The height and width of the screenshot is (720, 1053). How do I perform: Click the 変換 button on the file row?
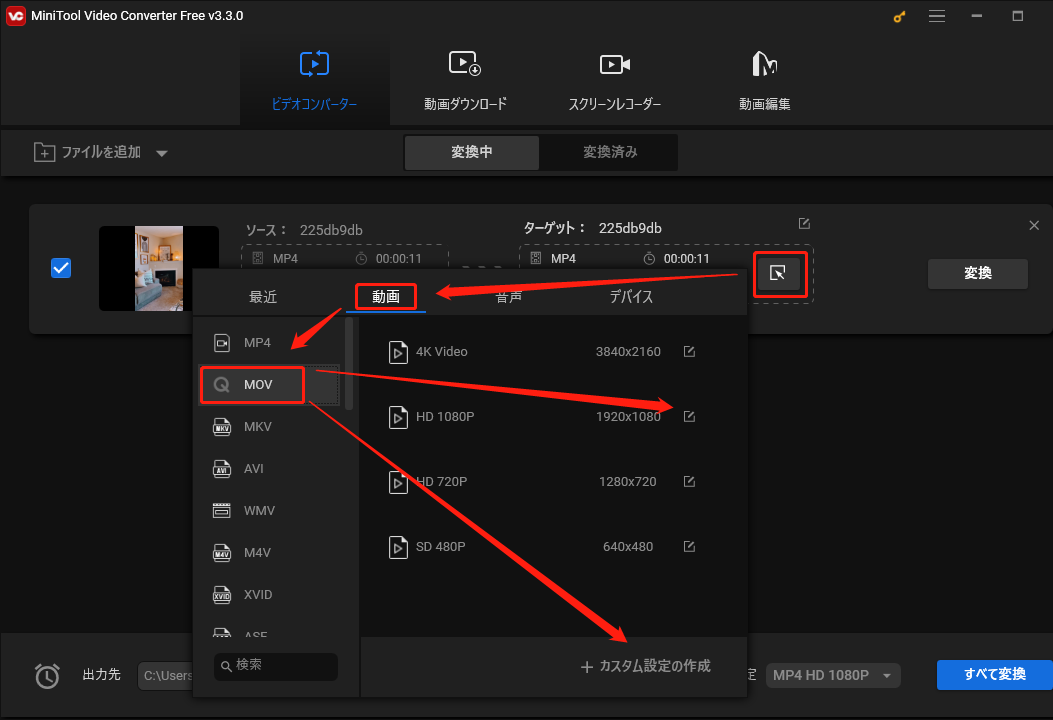click(x=977, y=273)
